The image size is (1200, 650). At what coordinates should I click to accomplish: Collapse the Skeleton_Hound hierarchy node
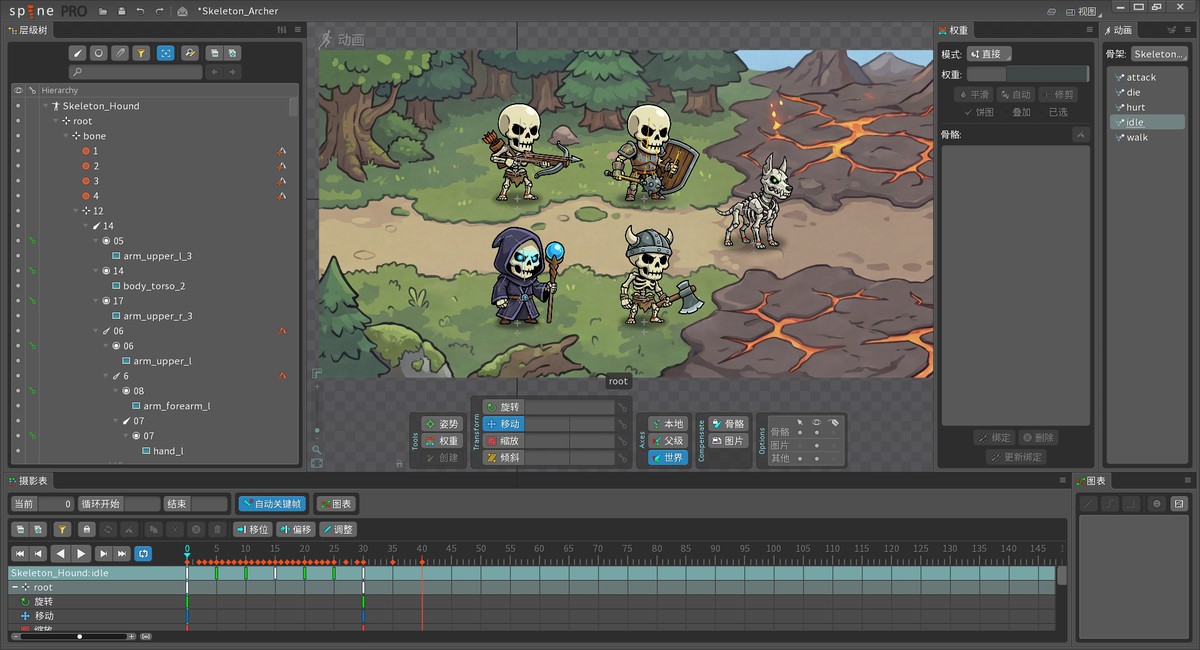(43, 105)
